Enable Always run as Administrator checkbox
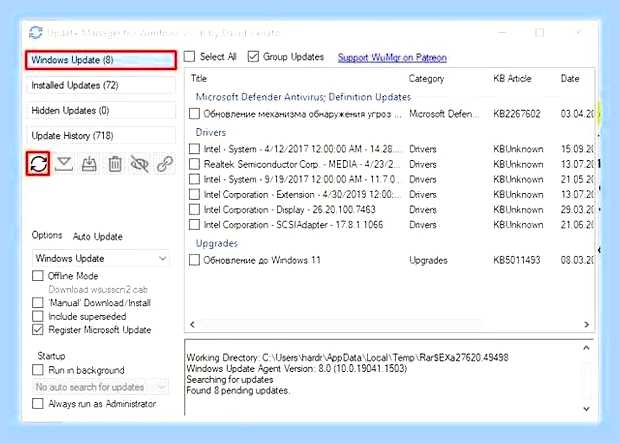Image resolution: width=620 pixels, height=443 pixels. pyautogui.click(x=38, y=404)
